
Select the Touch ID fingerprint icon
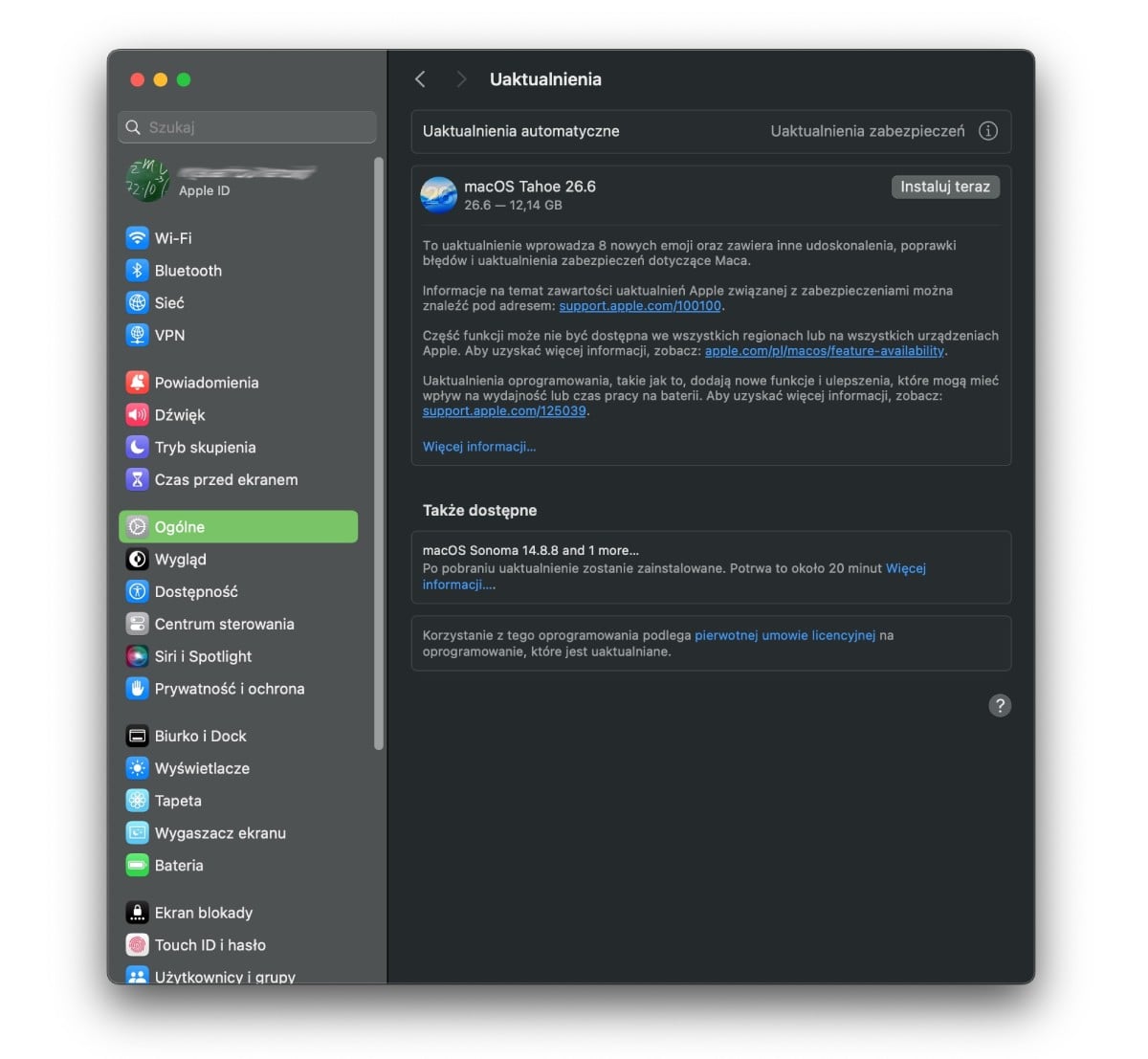137,945
